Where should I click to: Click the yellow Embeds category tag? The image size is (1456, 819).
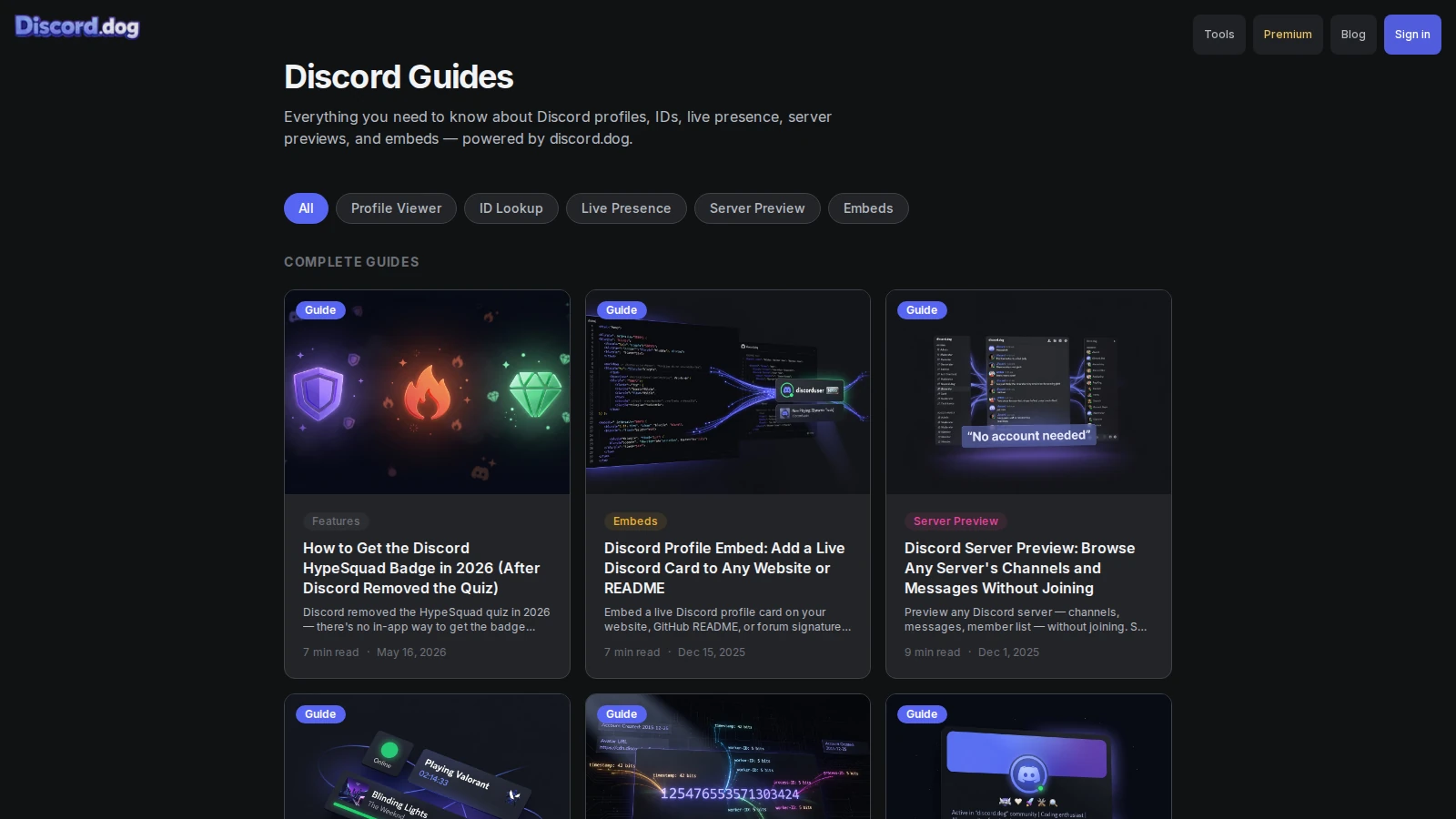(635, 521)
